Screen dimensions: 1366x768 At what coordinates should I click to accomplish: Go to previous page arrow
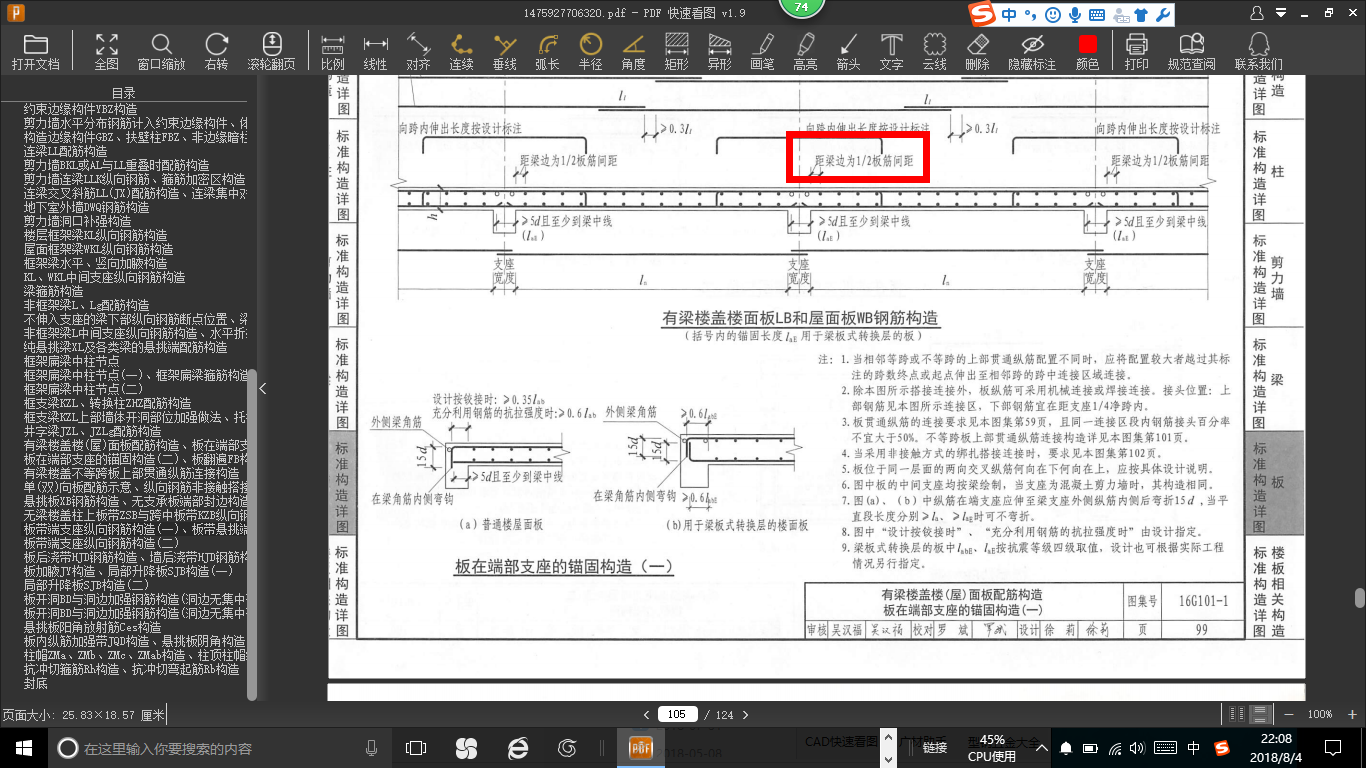[647, 714]
